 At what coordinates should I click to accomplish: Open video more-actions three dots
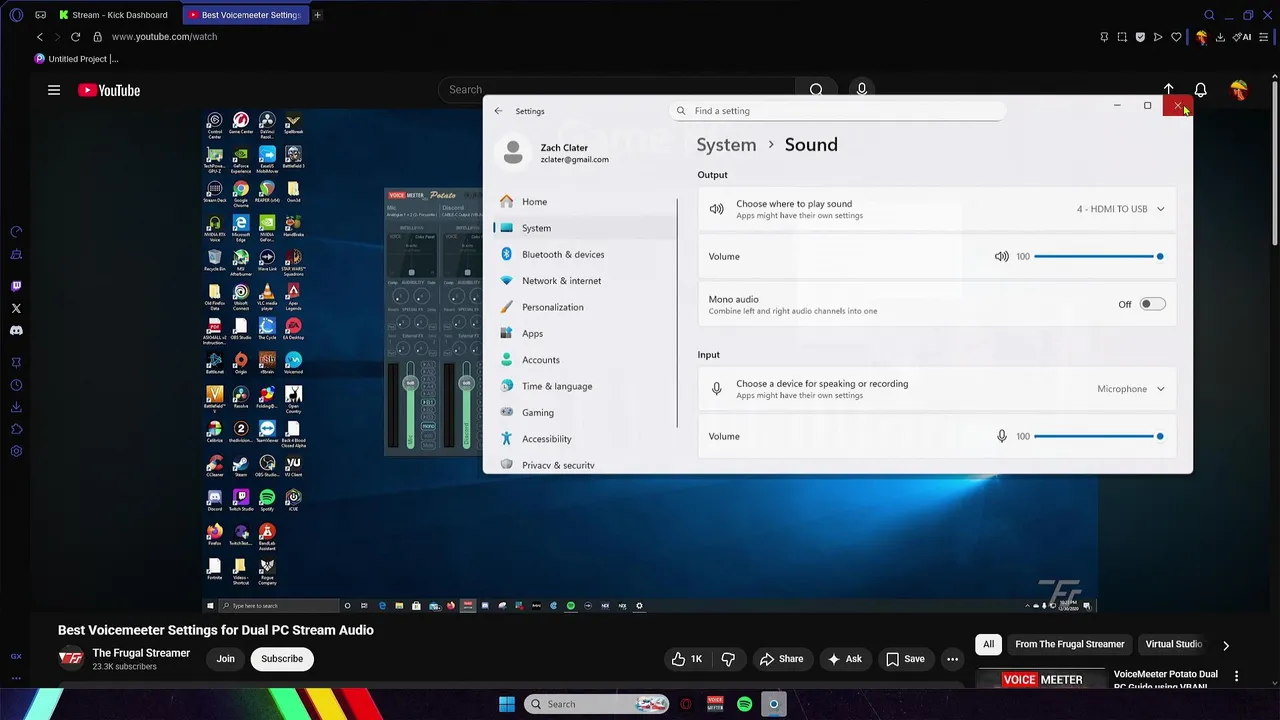click(x=952, y=659)
